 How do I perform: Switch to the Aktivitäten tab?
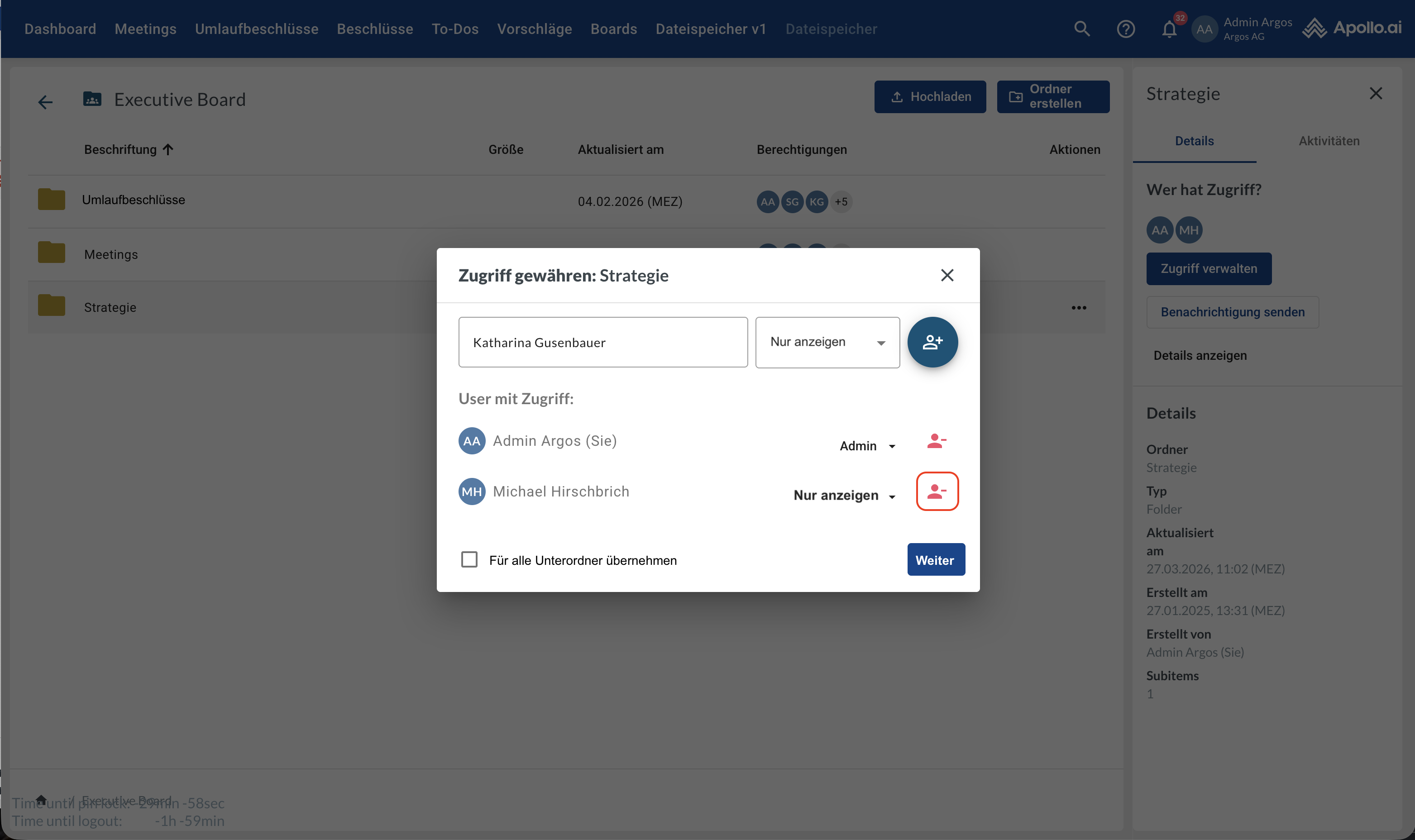point(1329,141)
